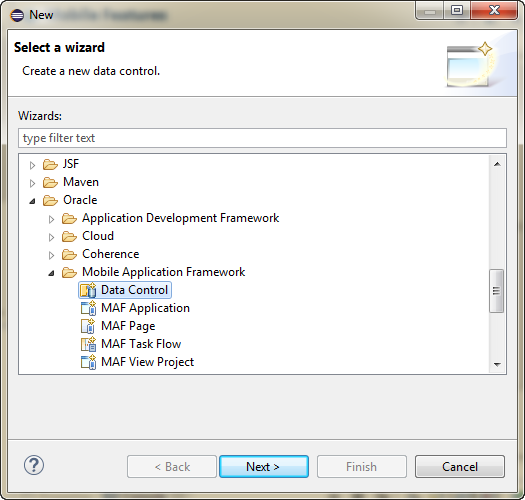525x500 pixels.
Task: Maximize the New wizard window
Action: point(457,11)
